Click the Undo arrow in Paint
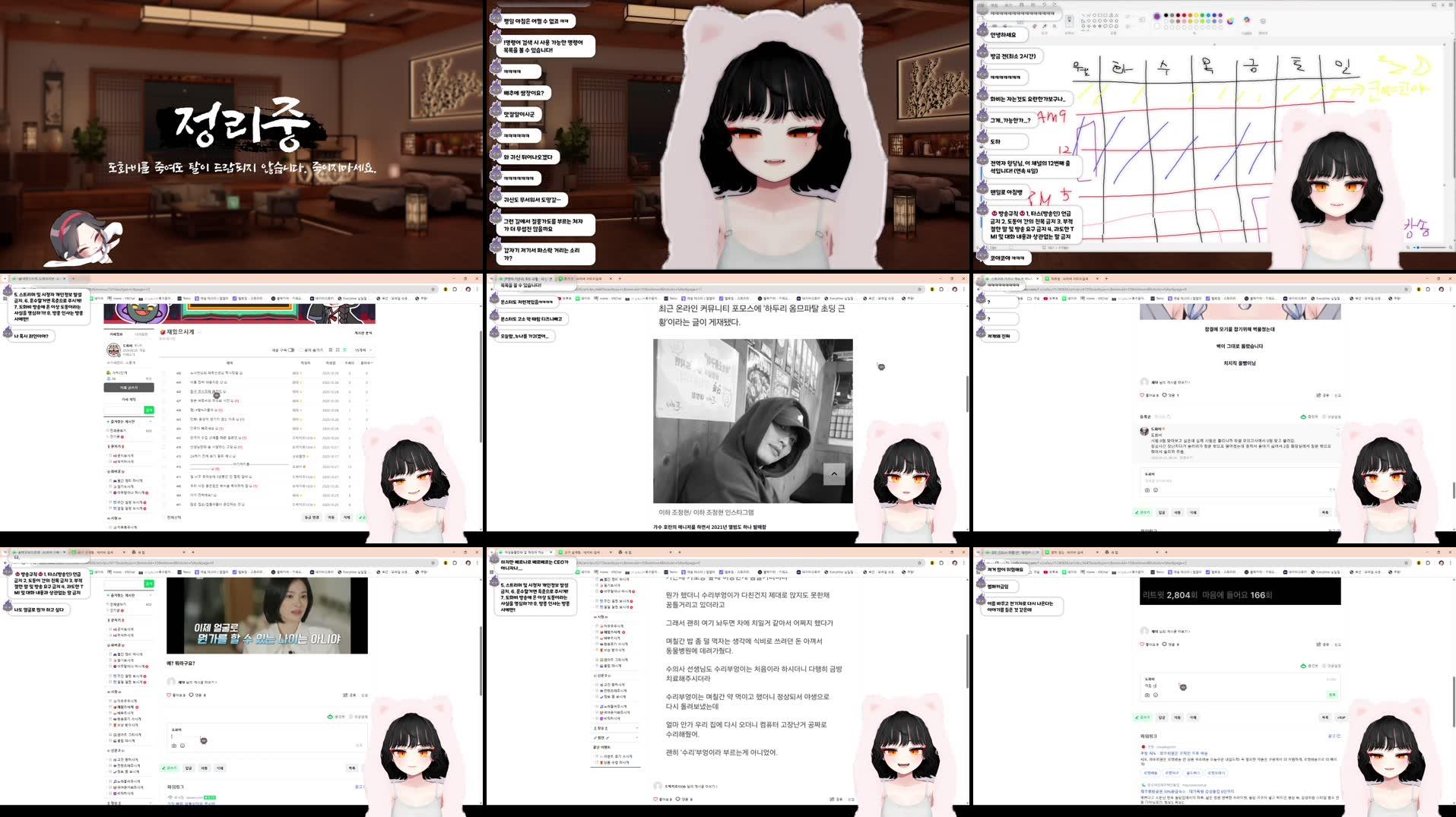The width and height of the screenshot is (1456, 817). point(1043,5)
